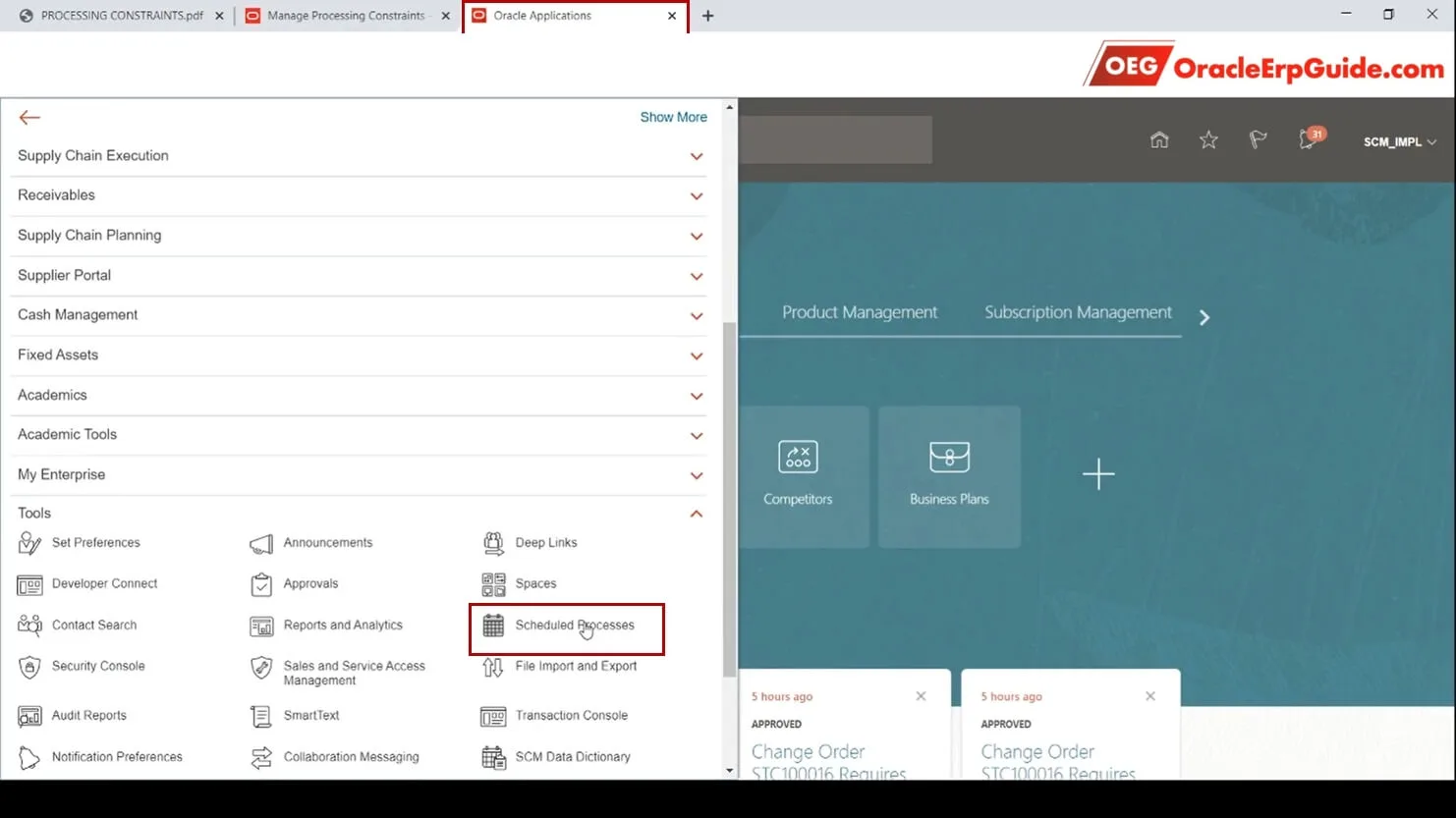Open Sales and Service Access Management icon

[261, 668]
